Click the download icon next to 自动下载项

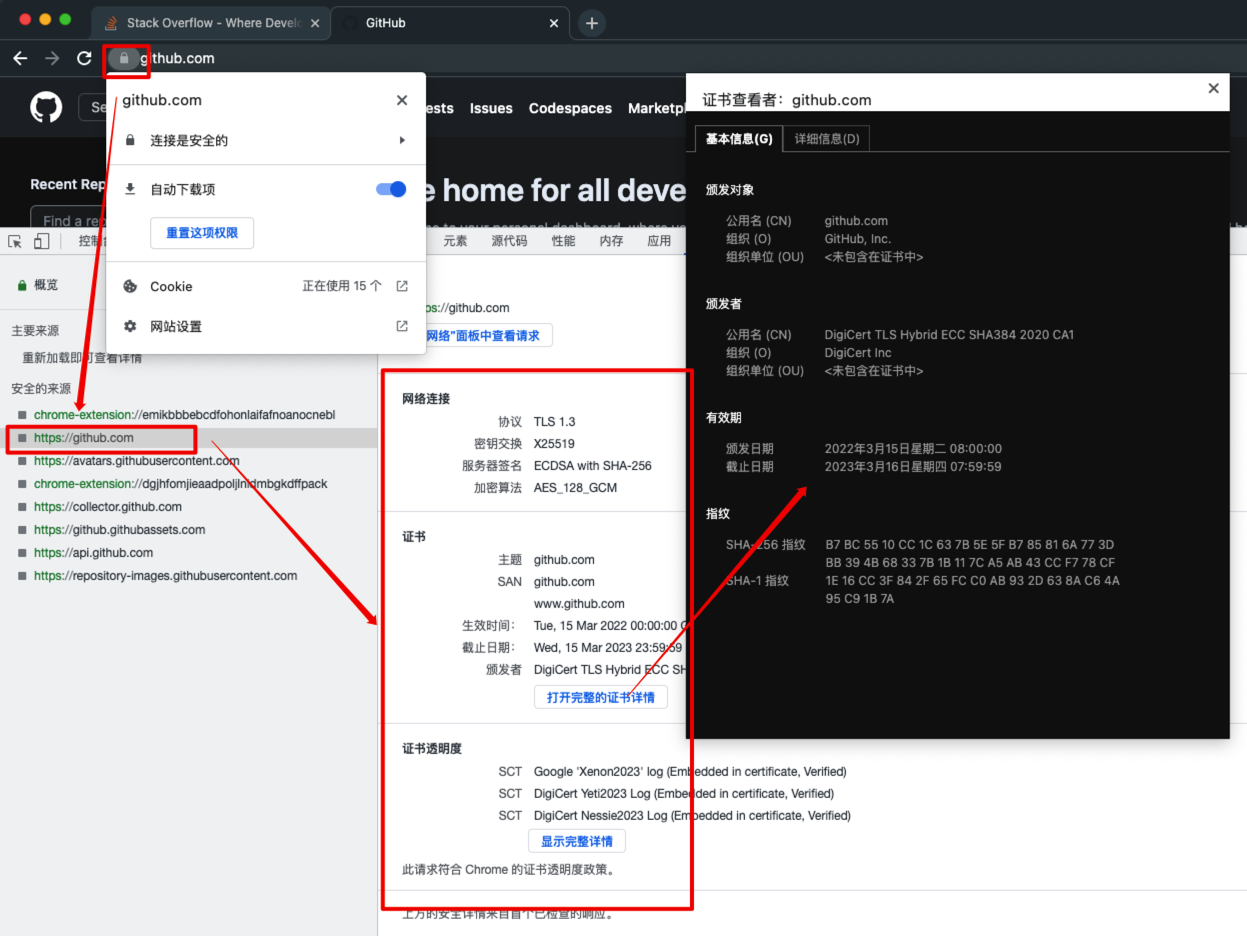point(130,189)
